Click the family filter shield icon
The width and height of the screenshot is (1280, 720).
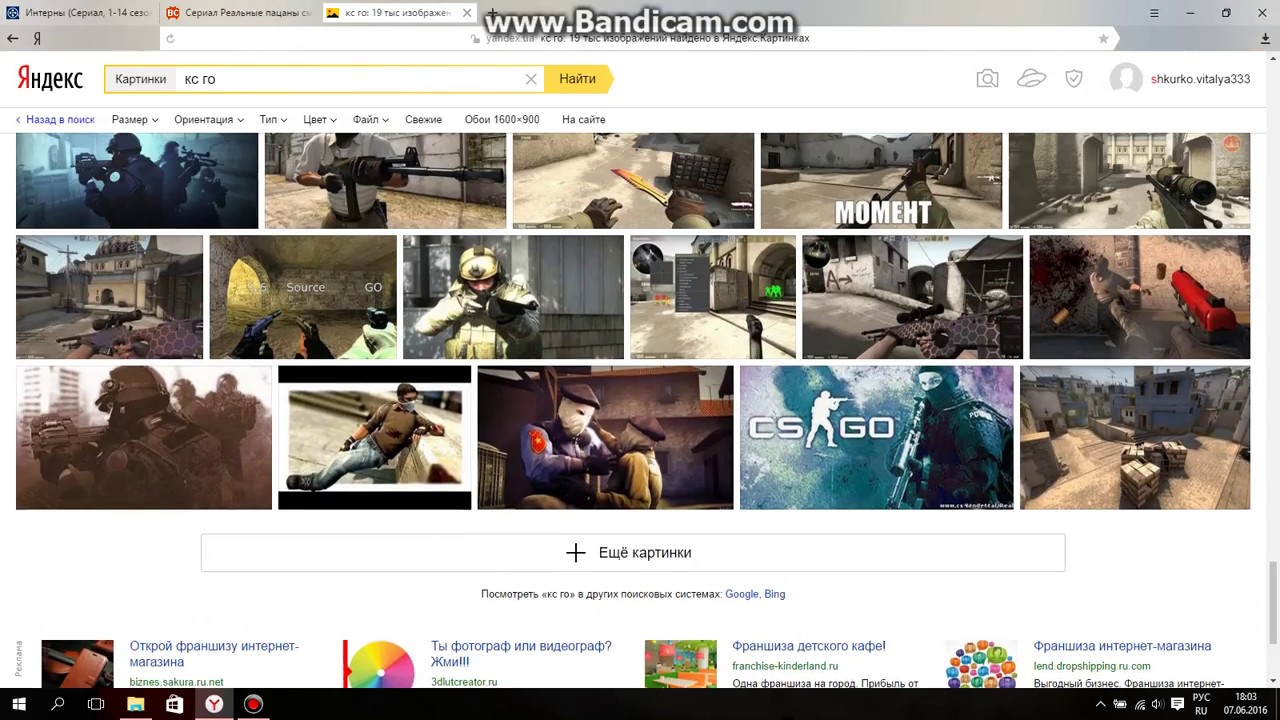1074,79
